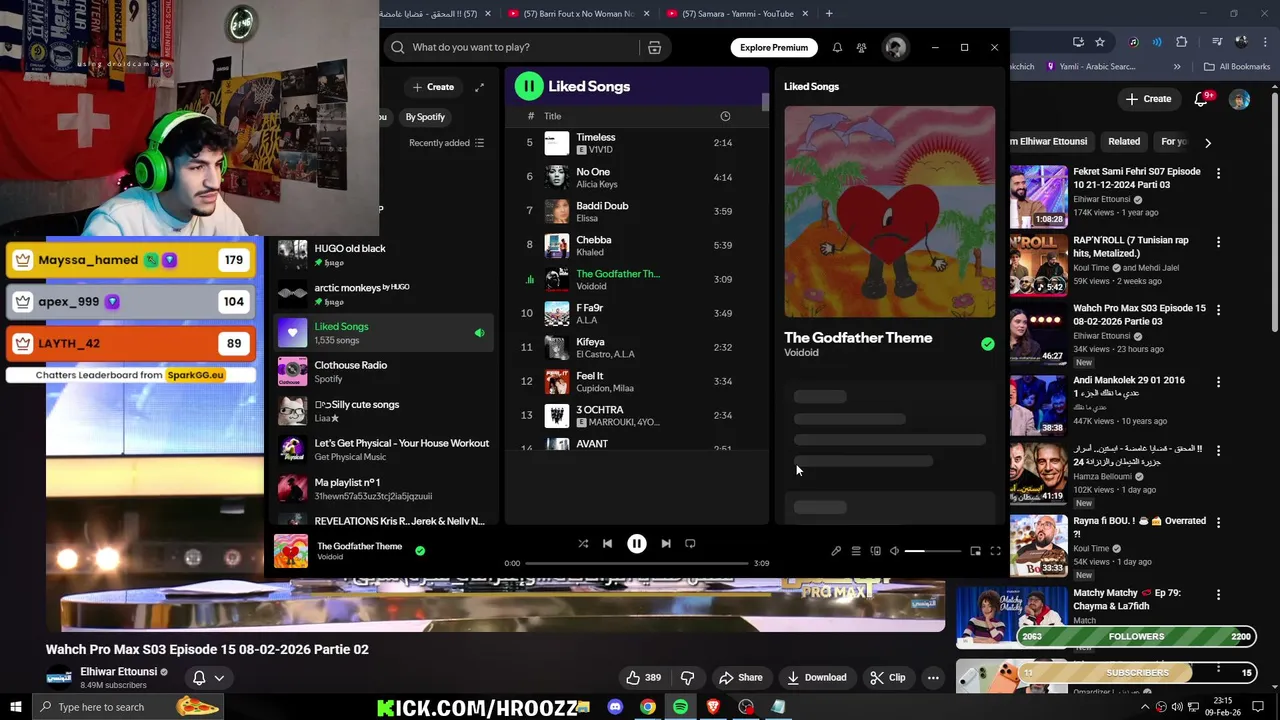Expand Your Library with the arrows icon
Screen dimensions: 1280x720
point(479,87)
